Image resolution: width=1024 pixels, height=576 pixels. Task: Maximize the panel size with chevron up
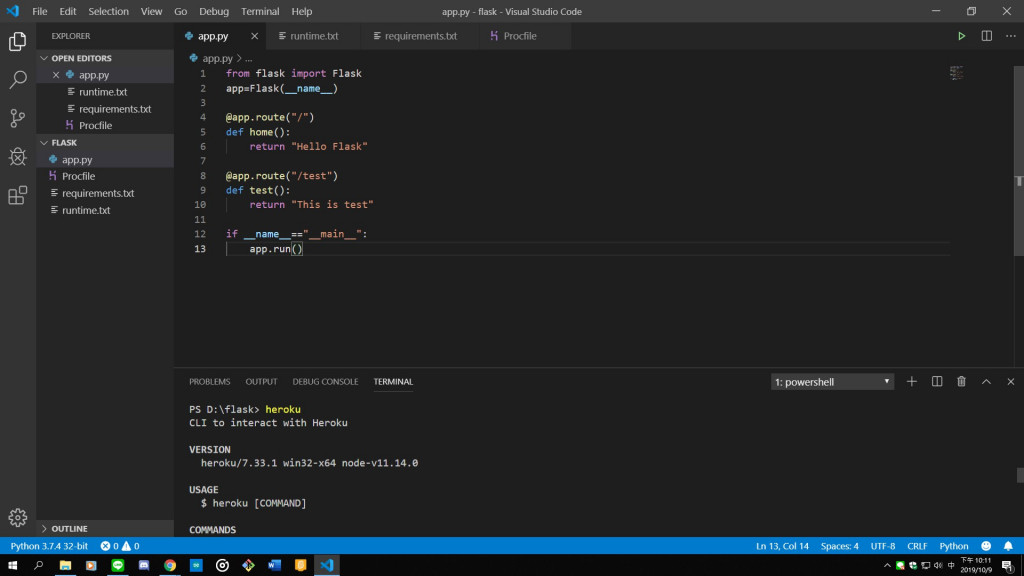click(986, 381)
